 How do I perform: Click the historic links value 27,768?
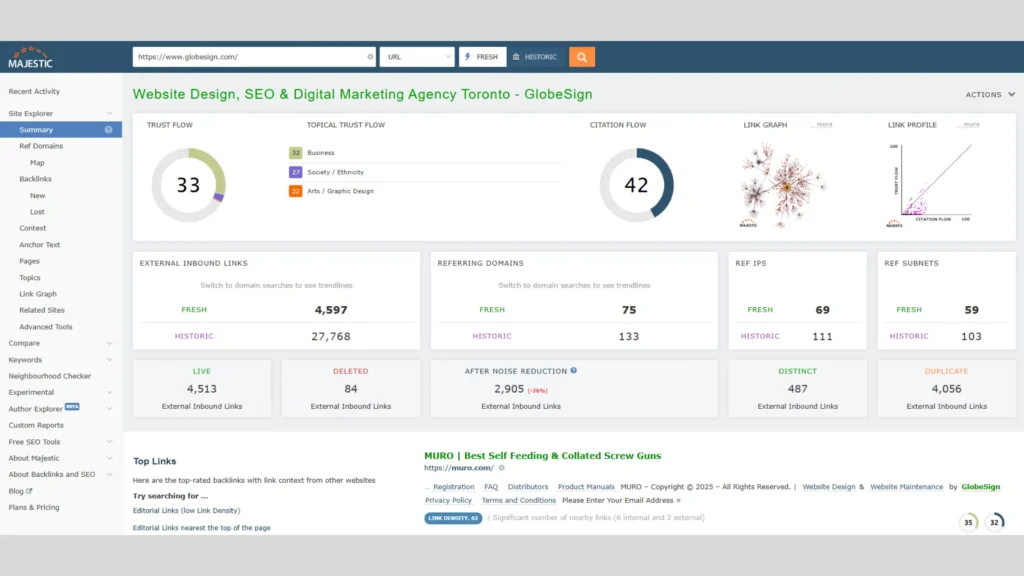[x=331, y=336]
